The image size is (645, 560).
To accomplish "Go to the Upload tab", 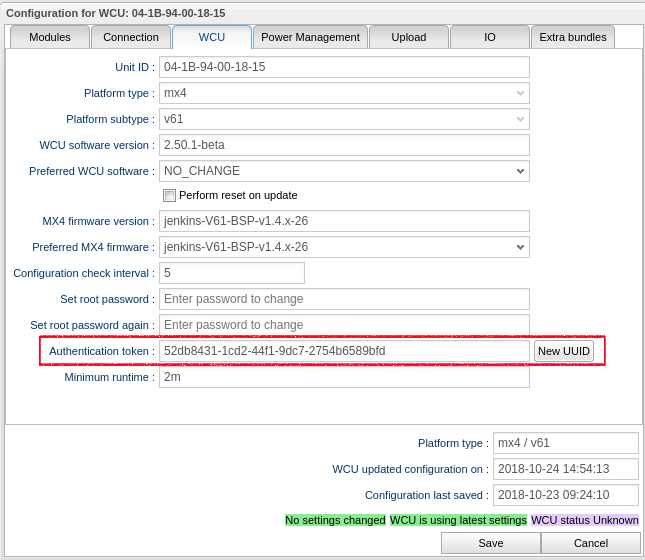I will (x=408, y=37).
